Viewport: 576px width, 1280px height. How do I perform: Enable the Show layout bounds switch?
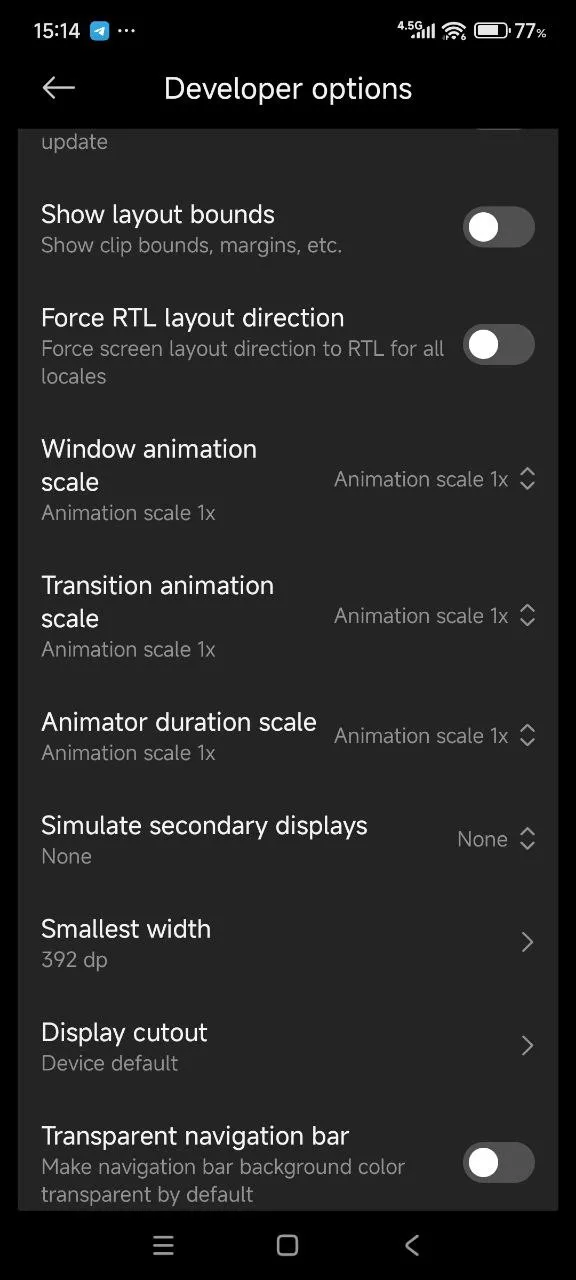pos(499,227)
